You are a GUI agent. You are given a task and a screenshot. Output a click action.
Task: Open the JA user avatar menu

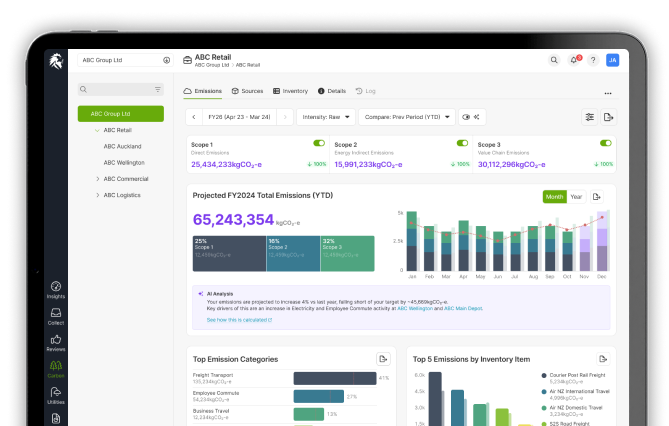613,60
